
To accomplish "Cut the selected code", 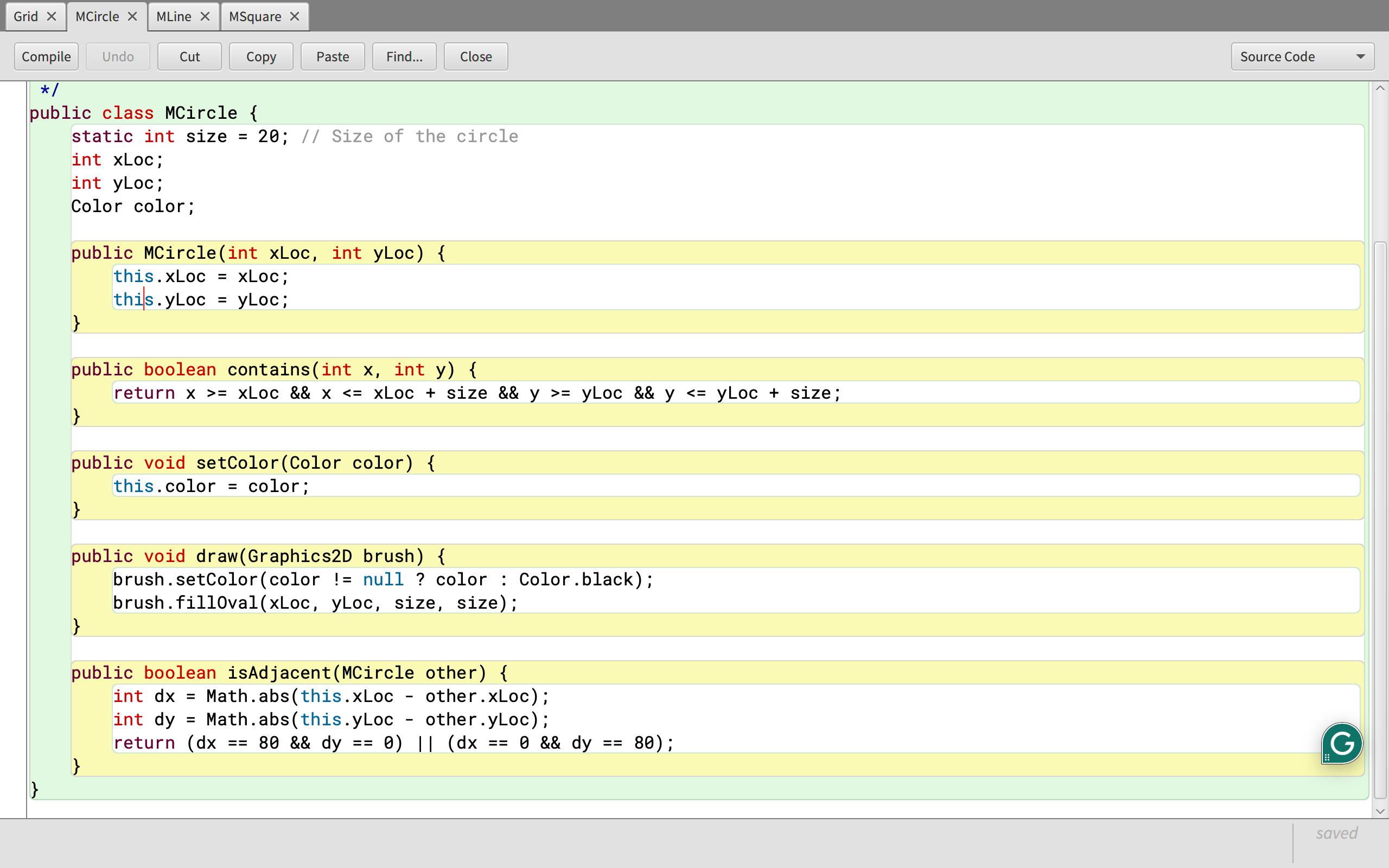I will pos(189,56).
